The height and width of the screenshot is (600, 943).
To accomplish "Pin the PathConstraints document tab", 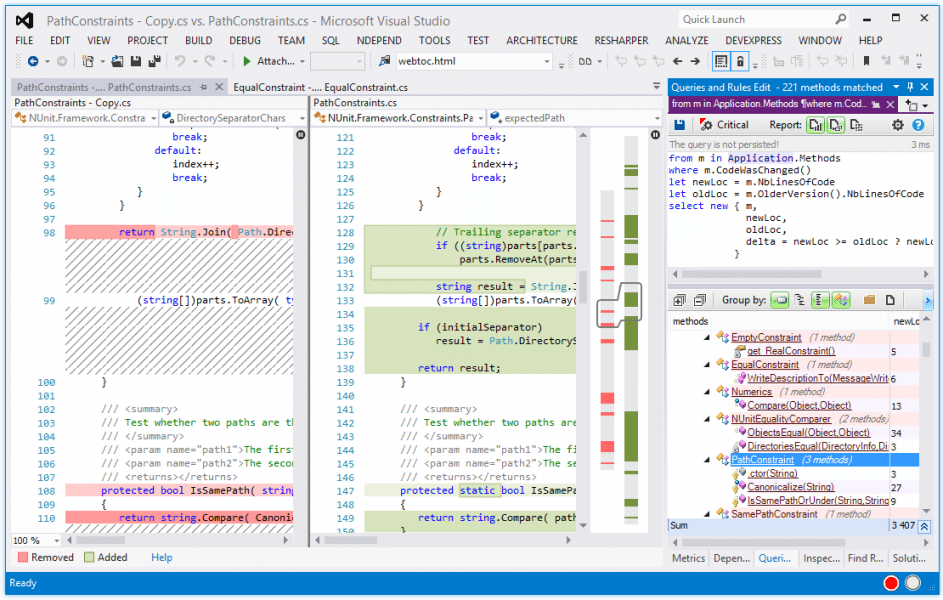I will 204,87.
